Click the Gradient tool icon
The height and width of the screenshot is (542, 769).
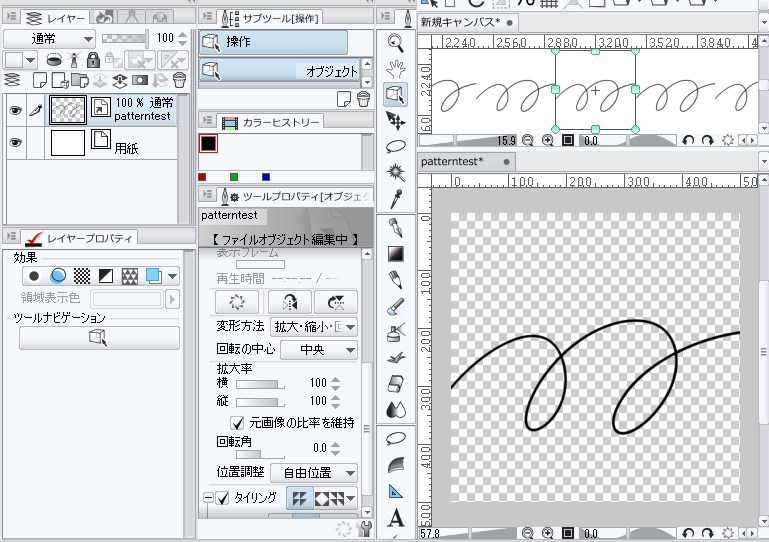[395, 253]
